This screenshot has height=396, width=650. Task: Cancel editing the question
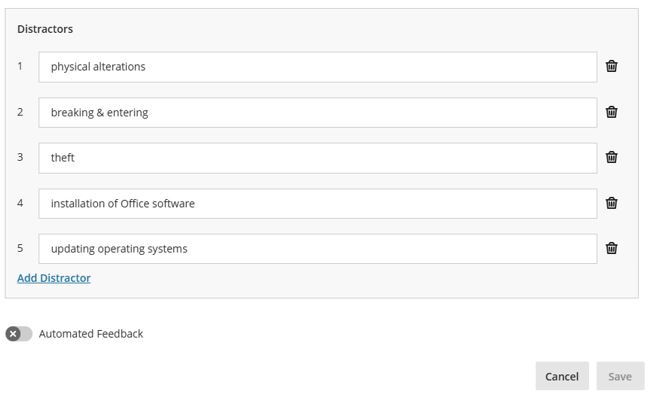[562, 376]
